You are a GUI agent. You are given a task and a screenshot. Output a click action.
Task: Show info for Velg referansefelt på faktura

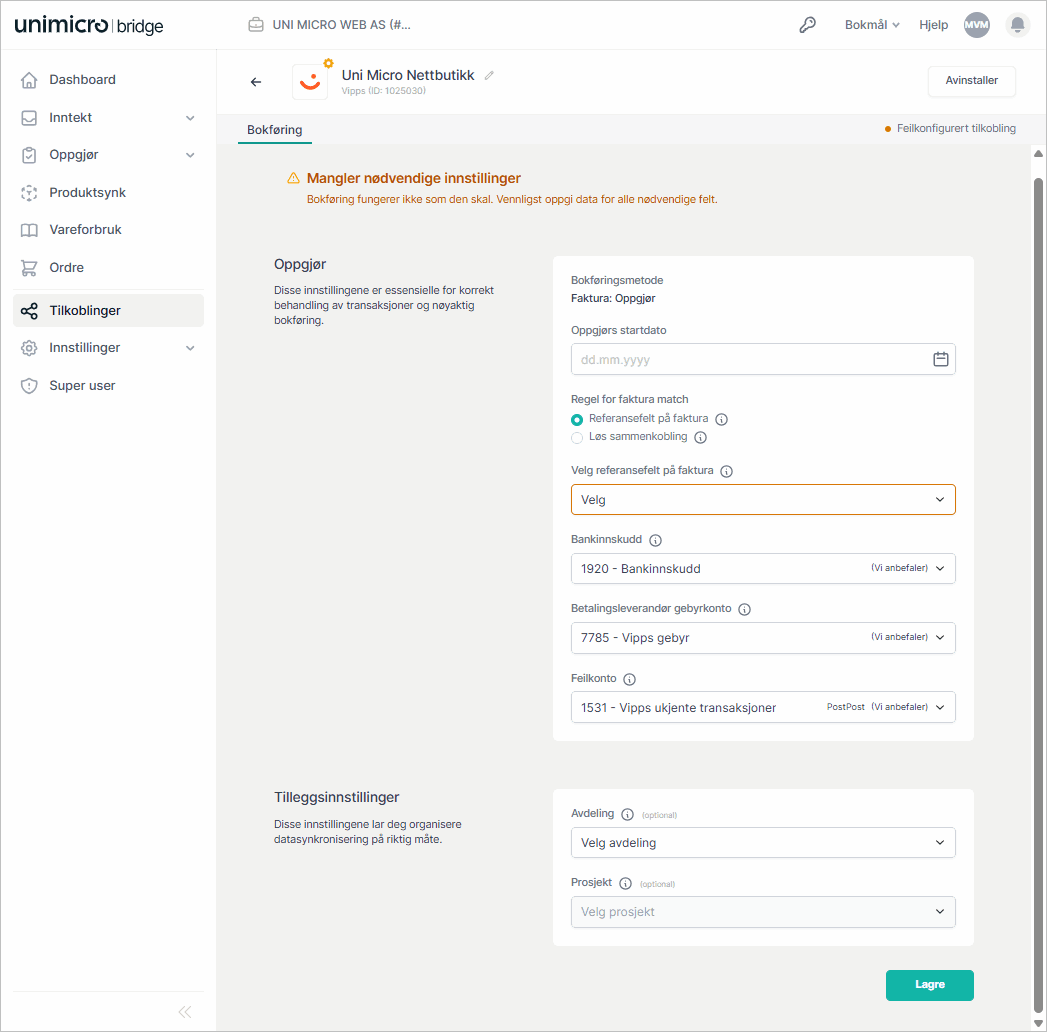[x=726, y=471]
